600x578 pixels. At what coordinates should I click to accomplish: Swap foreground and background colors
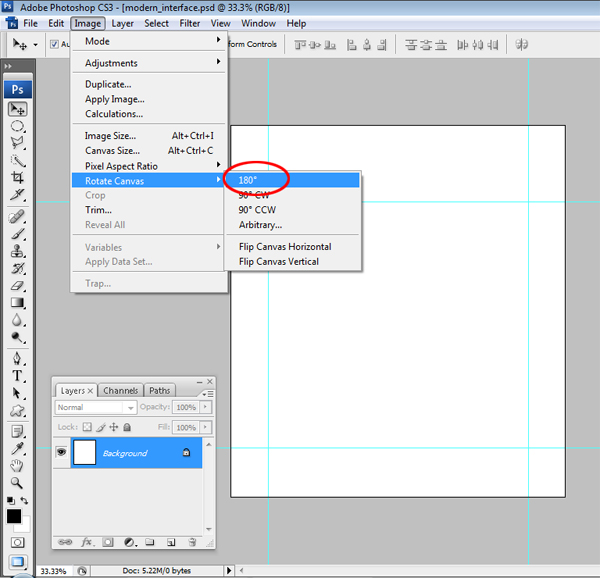click(x=24, y=500)
